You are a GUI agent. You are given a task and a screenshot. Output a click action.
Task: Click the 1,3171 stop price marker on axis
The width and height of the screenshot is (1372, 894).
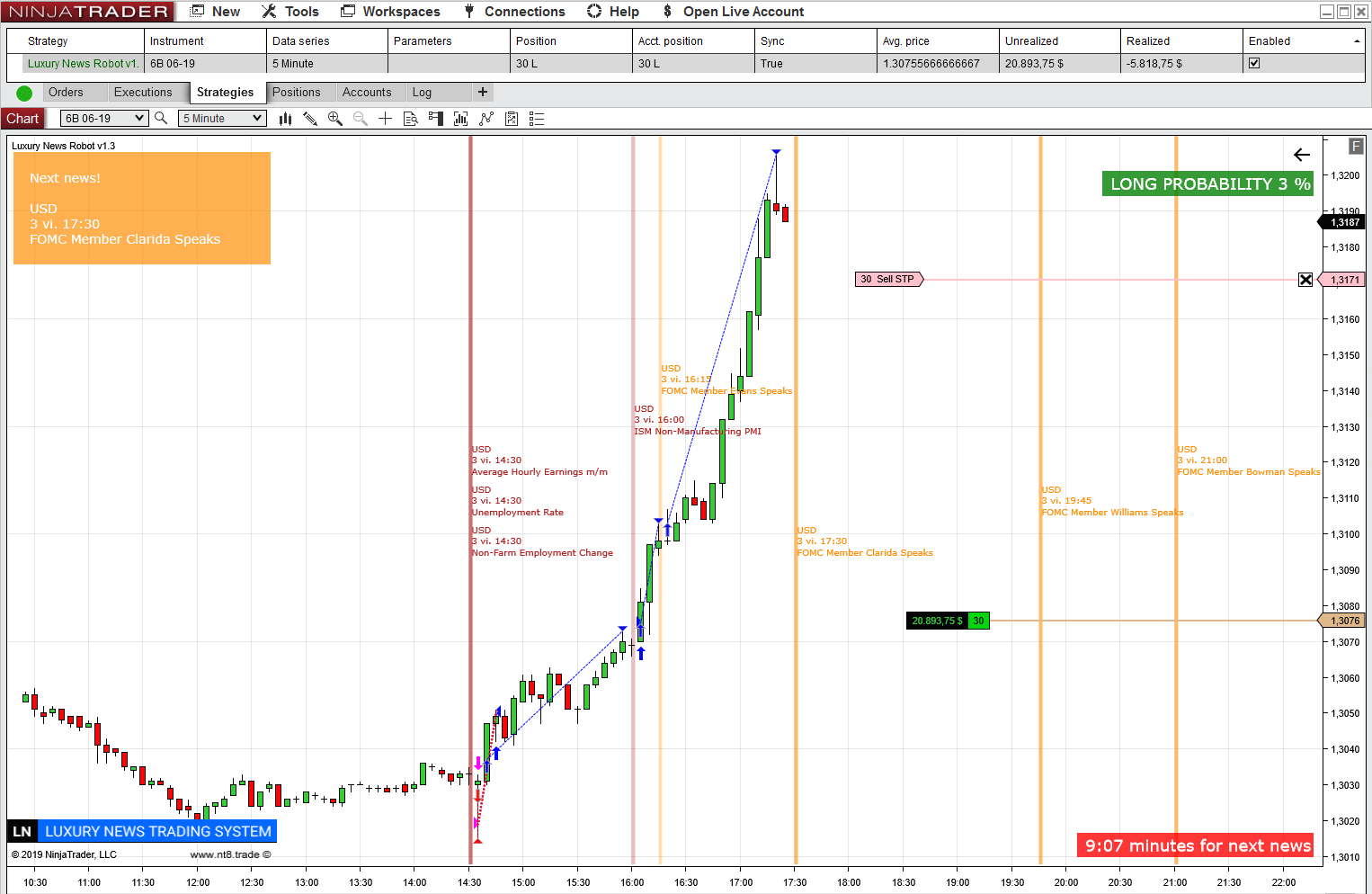pyautogui.click(x=1343, y=280)
